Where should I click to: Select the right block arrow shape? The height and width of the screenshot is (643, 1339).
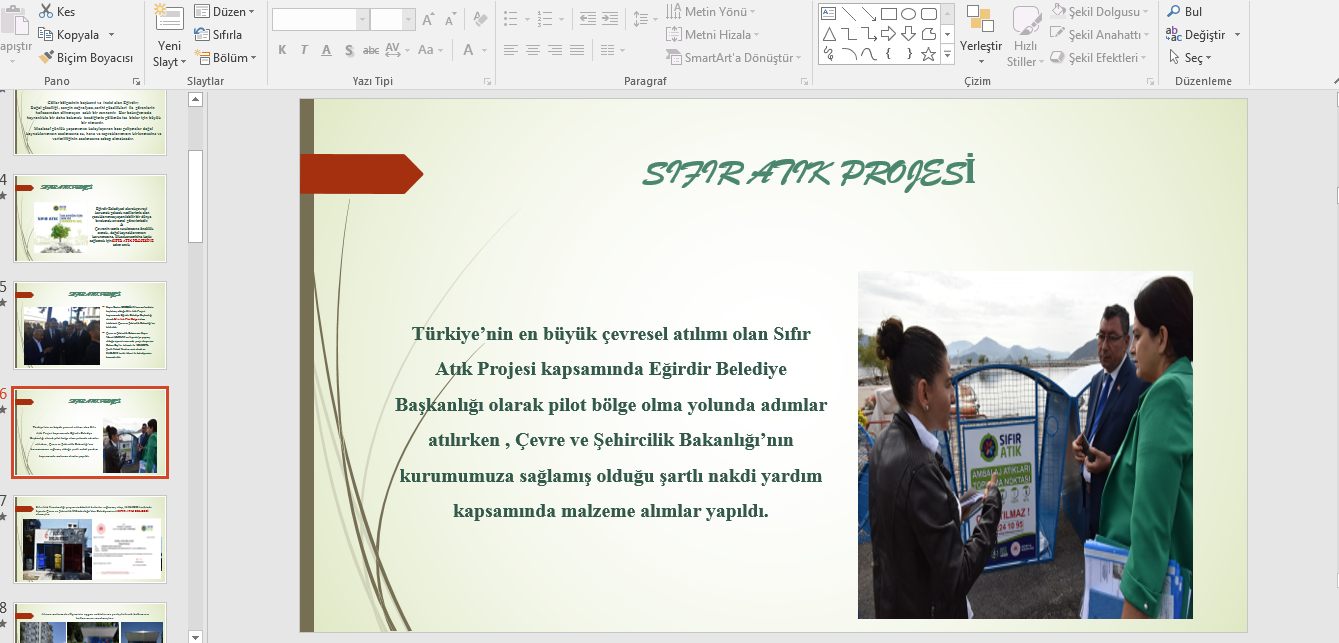click(x=888, y=34)
